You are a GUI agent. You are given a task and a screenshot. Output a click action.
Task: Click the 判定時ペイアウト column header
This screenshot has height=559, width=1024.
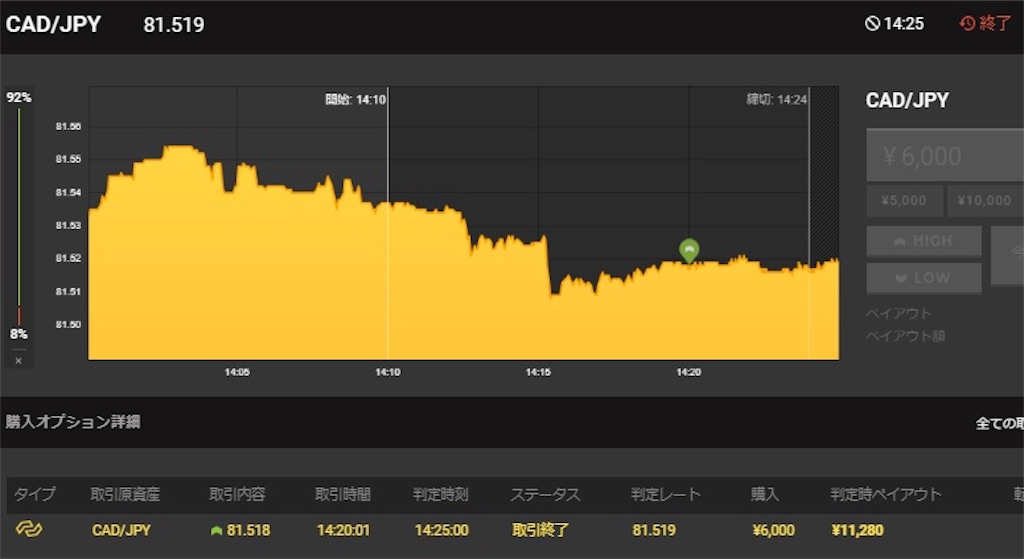(886, 494)
